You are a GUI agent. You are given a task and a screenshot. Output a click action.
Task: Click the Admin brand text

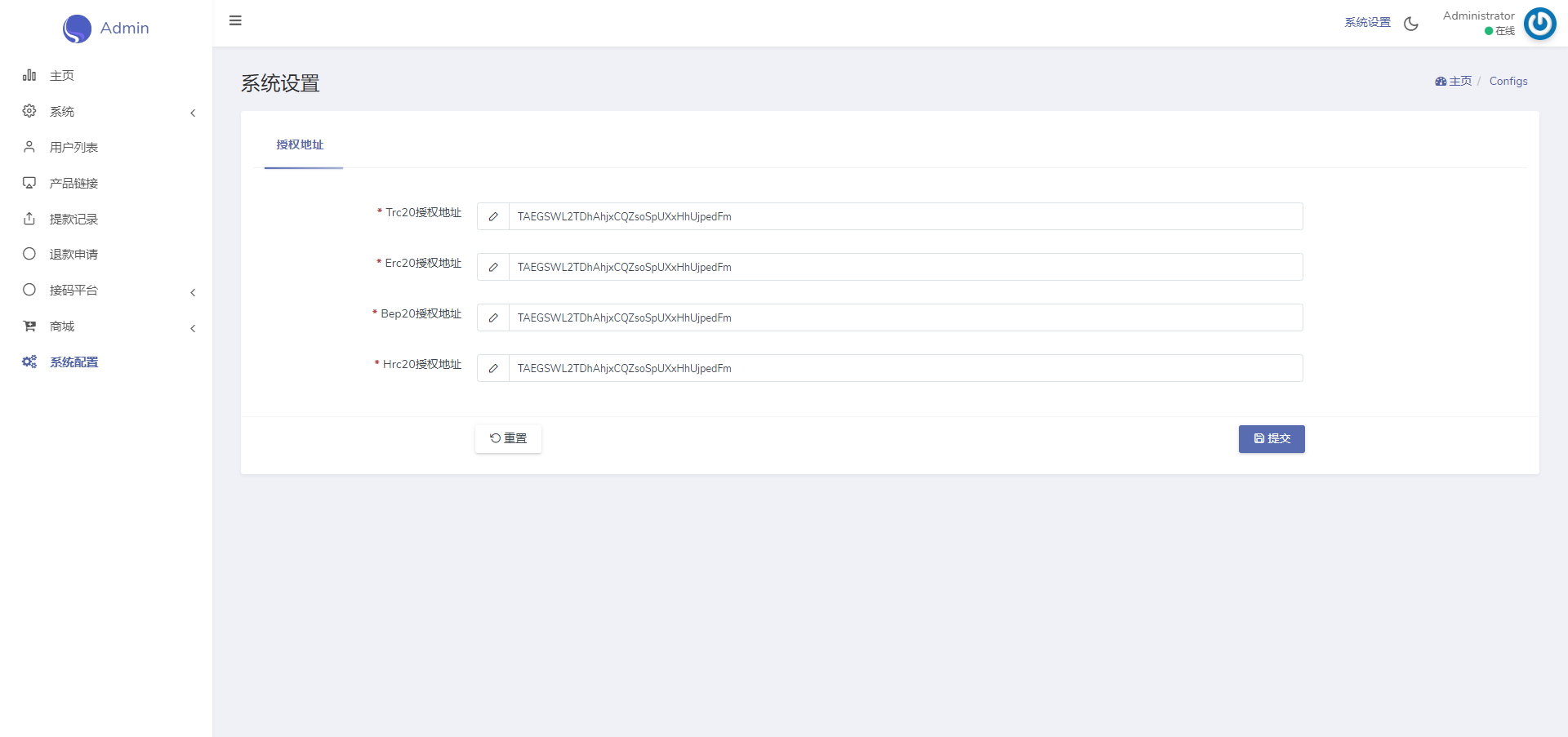124,28
